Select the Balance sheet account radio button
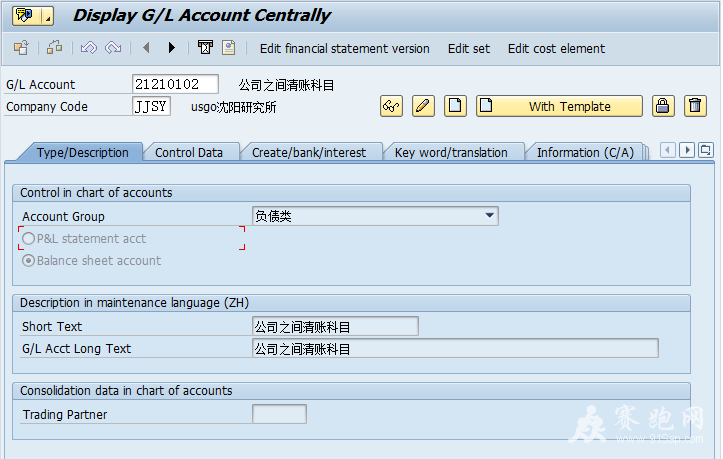 click(x=29, y=261)
